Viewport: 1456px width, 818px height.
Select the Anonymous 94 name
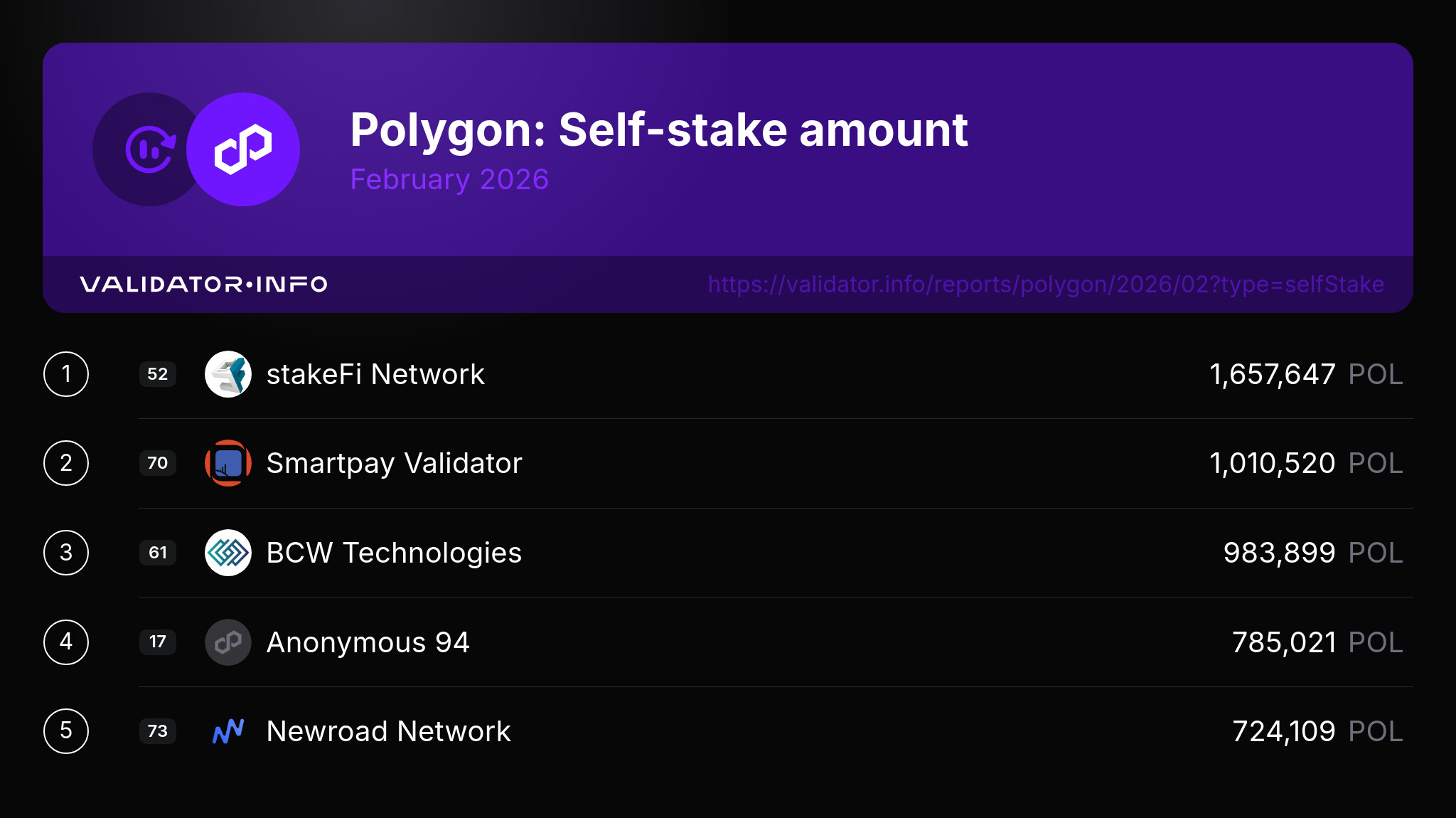[368, 642]
